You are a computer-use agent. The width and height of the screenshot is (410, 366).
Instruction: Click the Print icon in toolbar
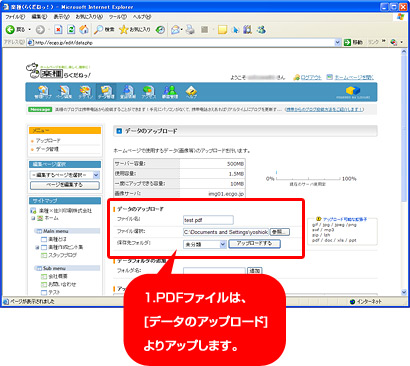click(x=190, y=30)
